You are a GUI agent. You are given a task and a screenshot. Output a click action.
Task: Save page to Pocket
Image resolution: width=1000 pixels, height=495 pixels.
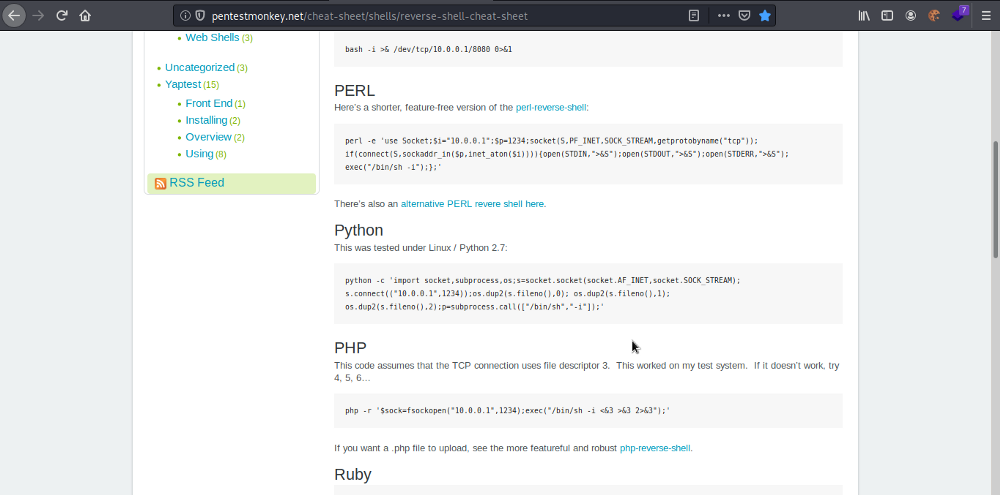(744, 16)
